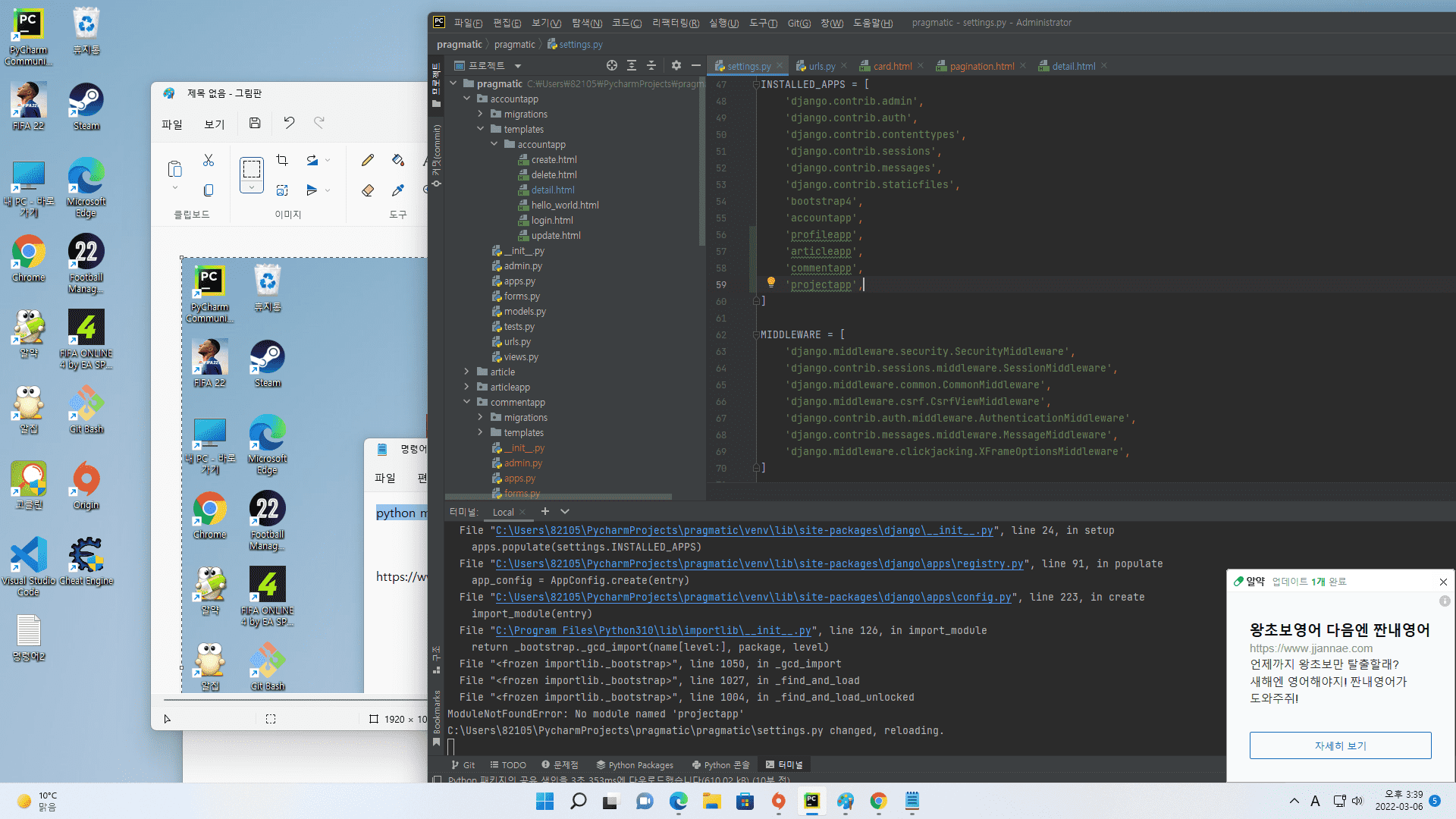Click the save icon in Paint
This screenshot has height=819, width=1456.
255,123
